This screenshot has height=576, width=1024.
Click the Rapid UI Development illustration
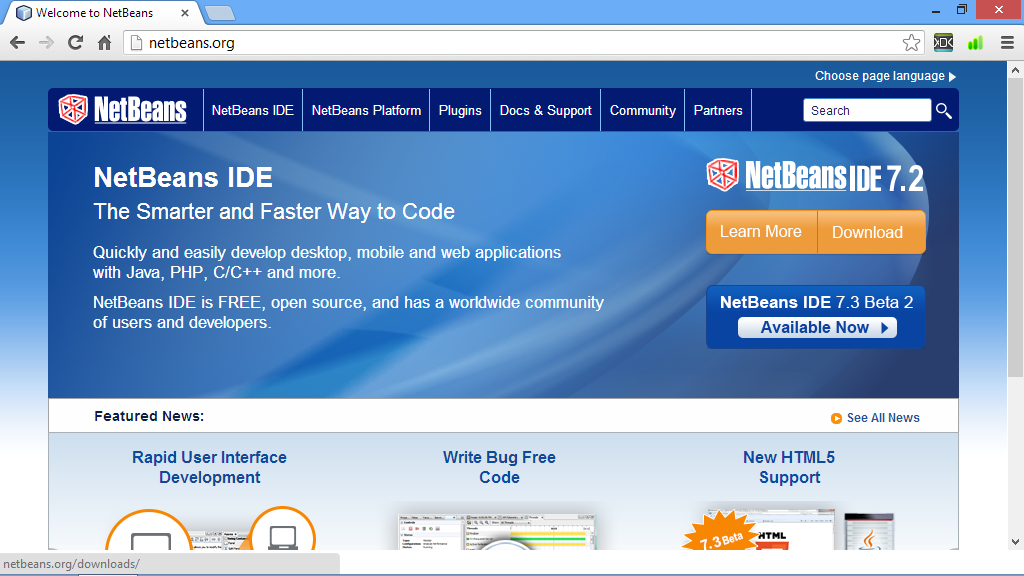(x=210, y=529)
